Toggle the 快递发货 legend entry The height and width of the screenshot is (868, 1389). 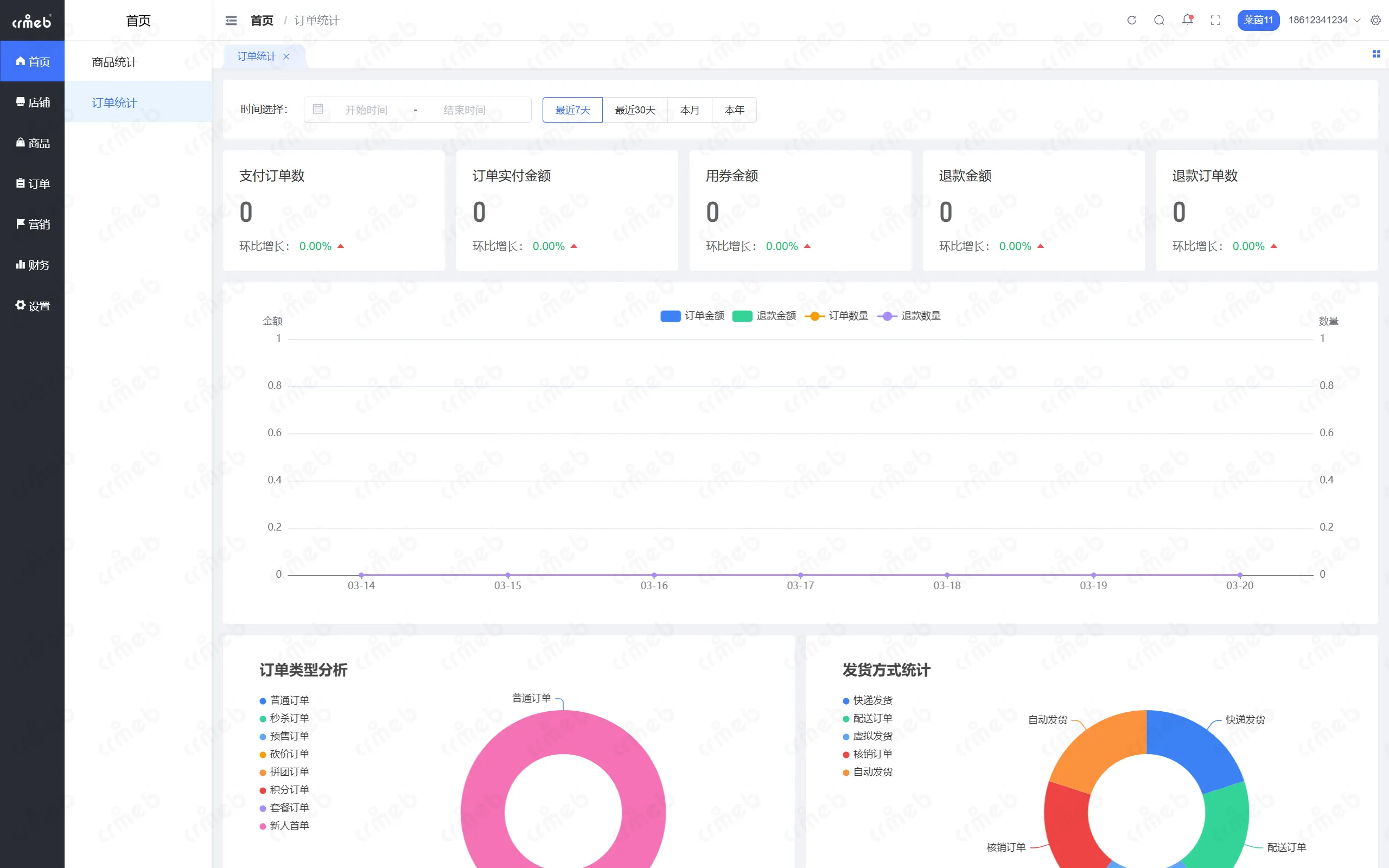pyautogui.click(x=867, y=700)
